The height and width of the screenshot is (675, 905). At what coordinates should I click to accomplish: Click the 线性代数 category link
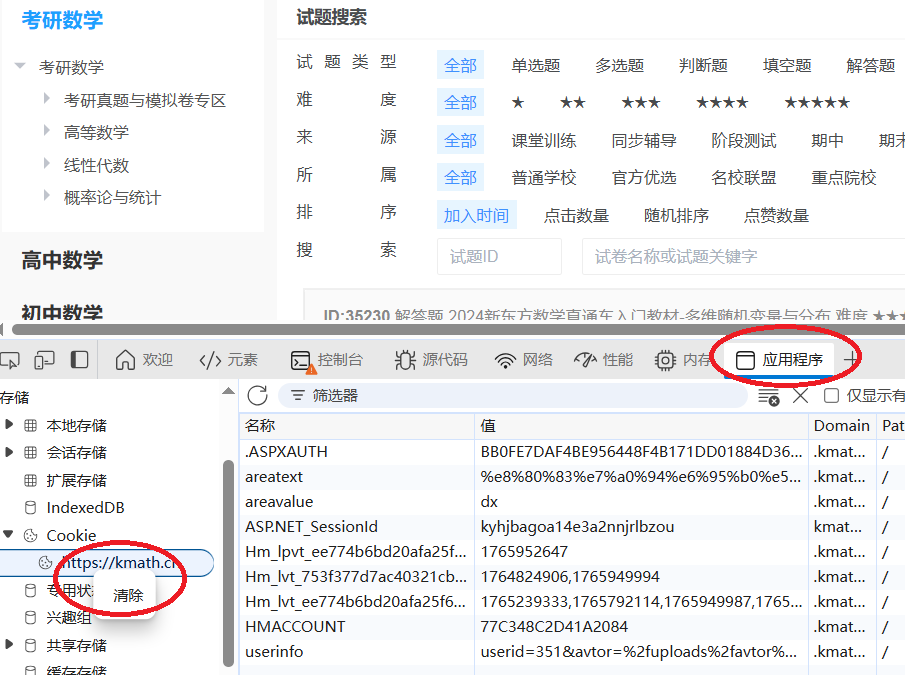click(x=97, y=165)
